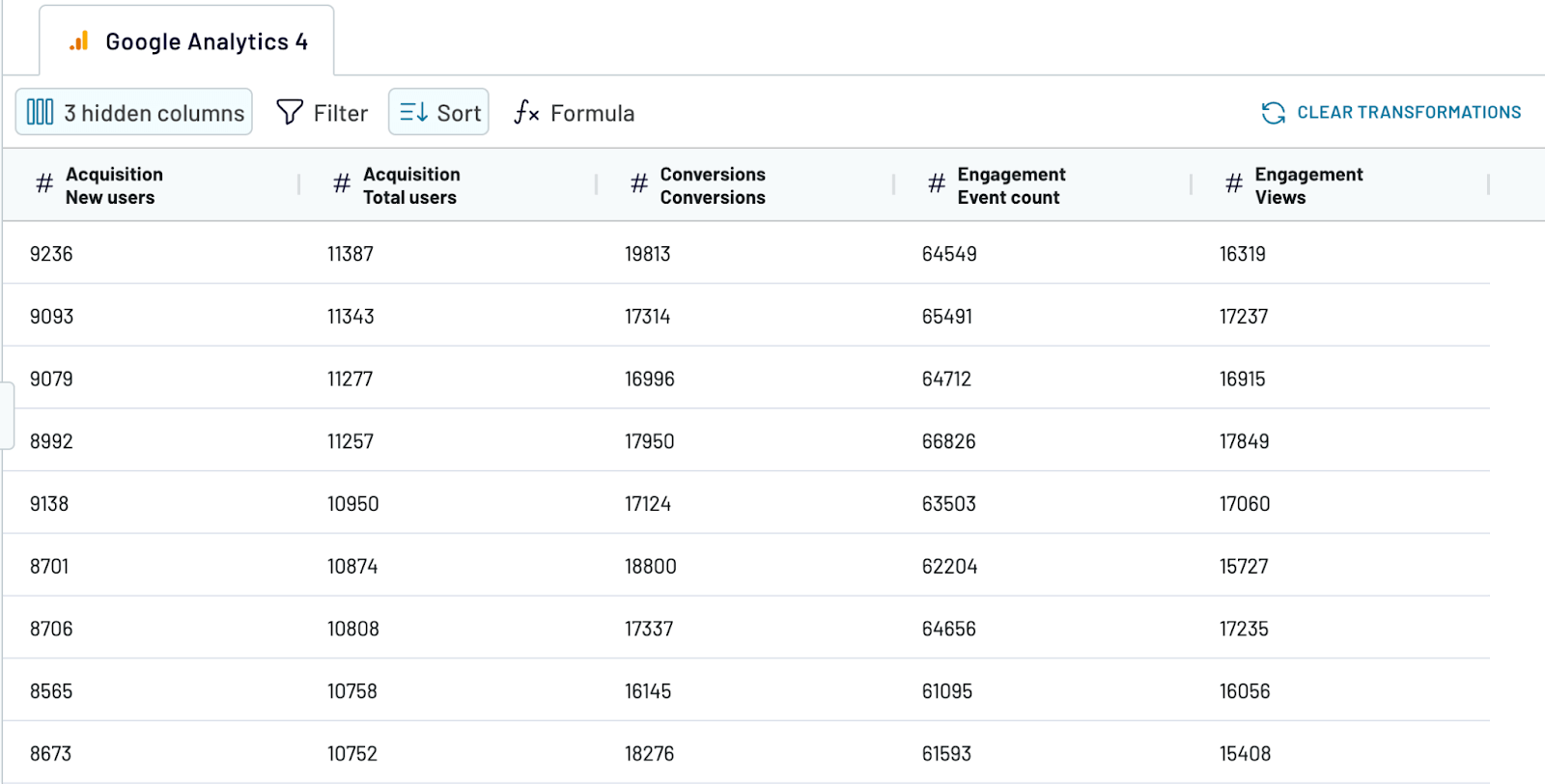Screen dimensions: 1545x784
Task: Click the number type icon on Total users column
Action: point(342,183)
